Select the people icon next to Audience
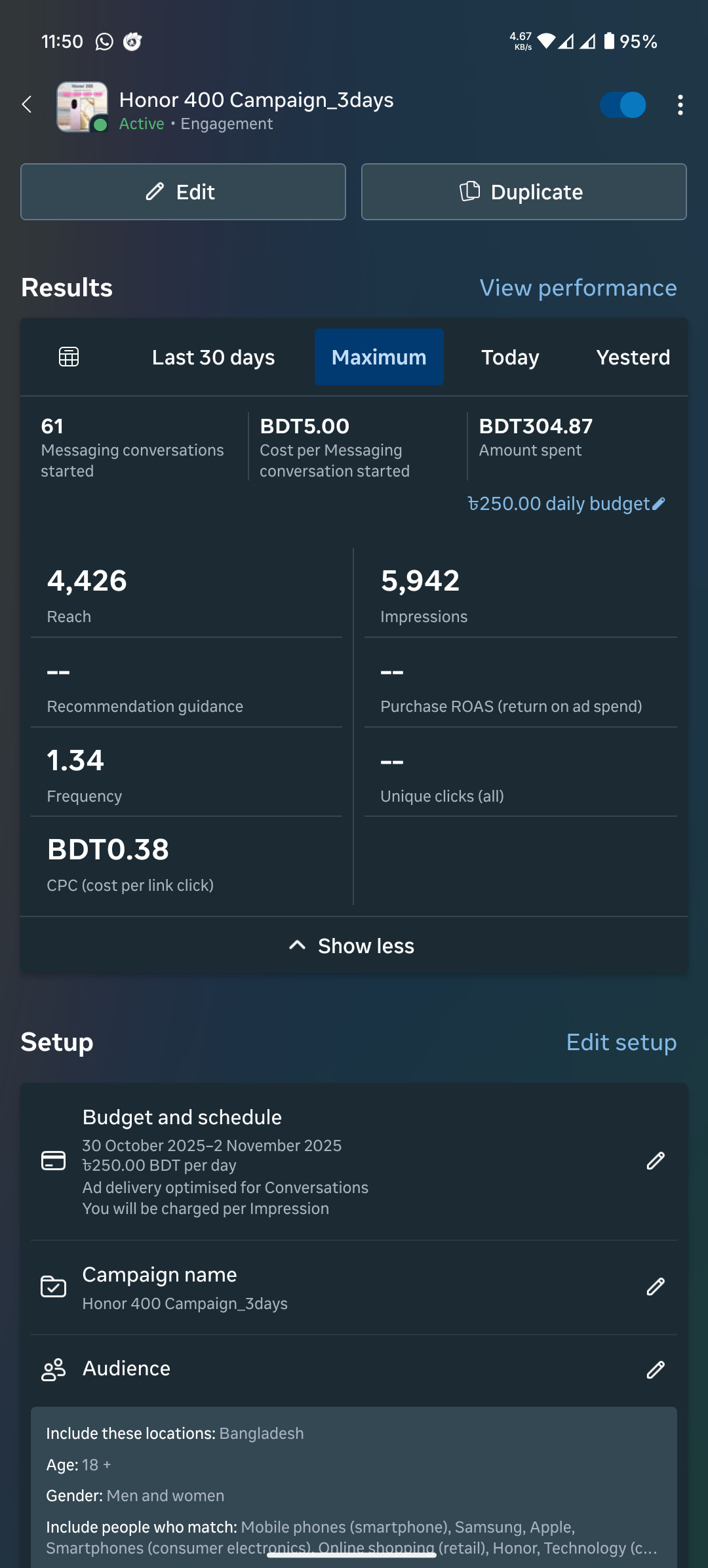The width and height of the screenshot is (708, 1568). (x=52, y=1369)
